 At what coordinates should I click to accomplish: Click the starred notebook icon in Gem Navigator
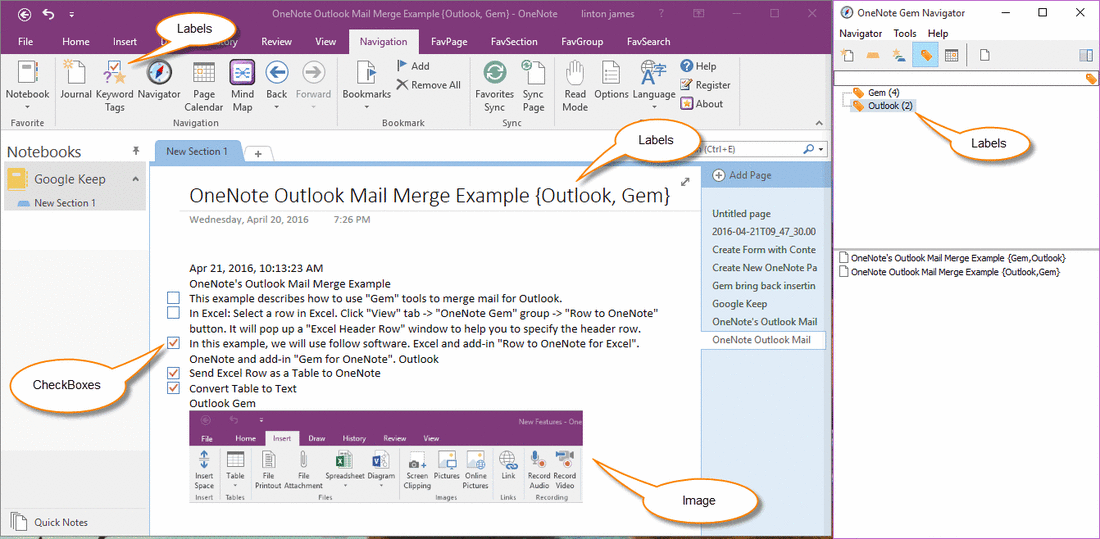coord(899,55)
